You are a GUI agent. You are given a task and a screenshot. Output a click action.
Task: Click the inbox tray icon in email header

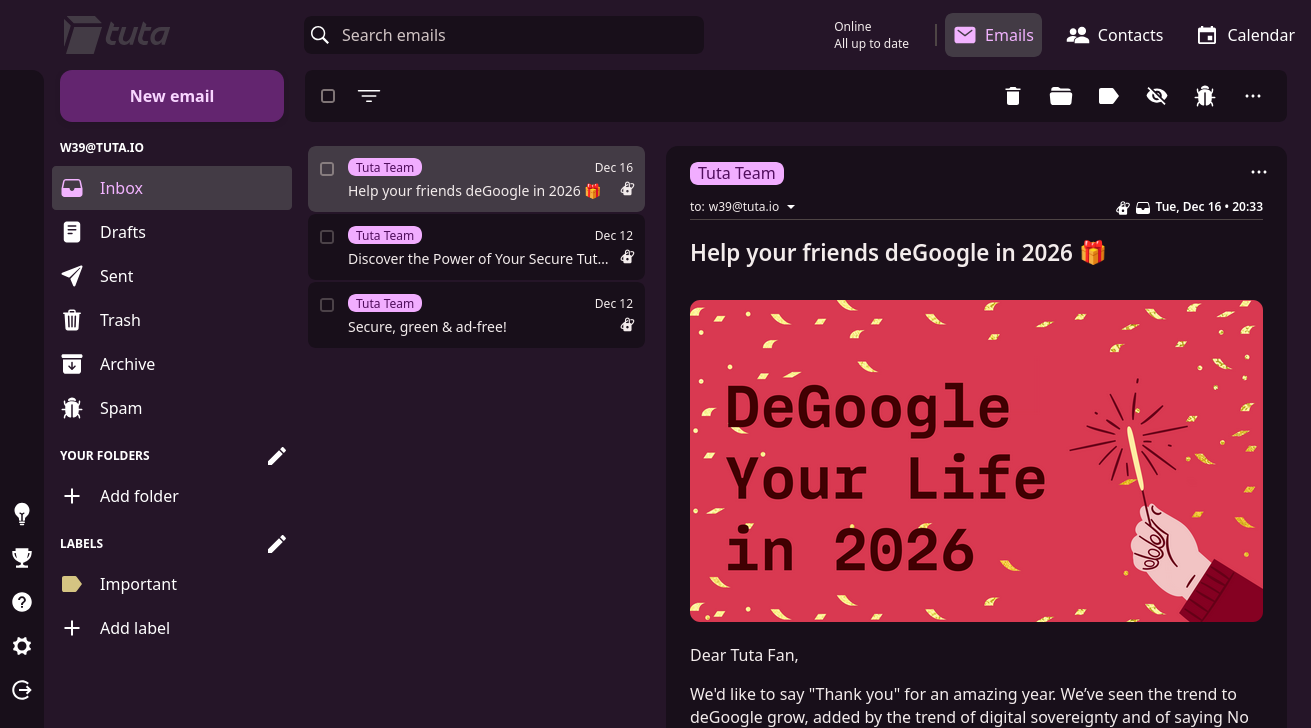point(1143,208)
